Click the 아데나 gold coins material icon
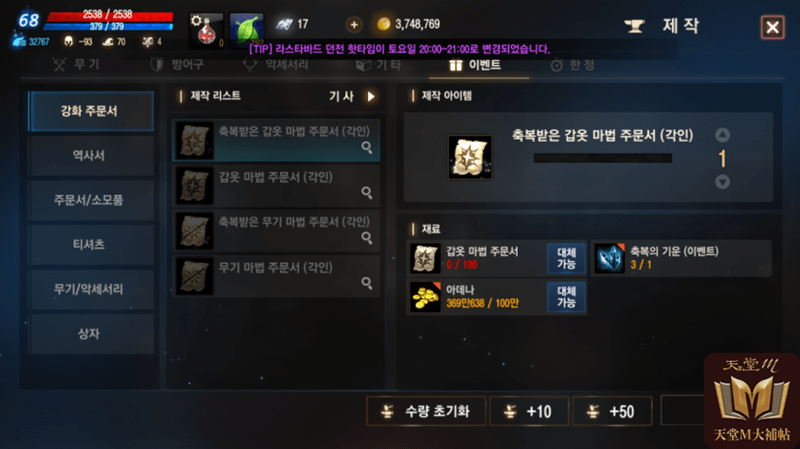Screen dimensions: 800x449 click(425, 297)
